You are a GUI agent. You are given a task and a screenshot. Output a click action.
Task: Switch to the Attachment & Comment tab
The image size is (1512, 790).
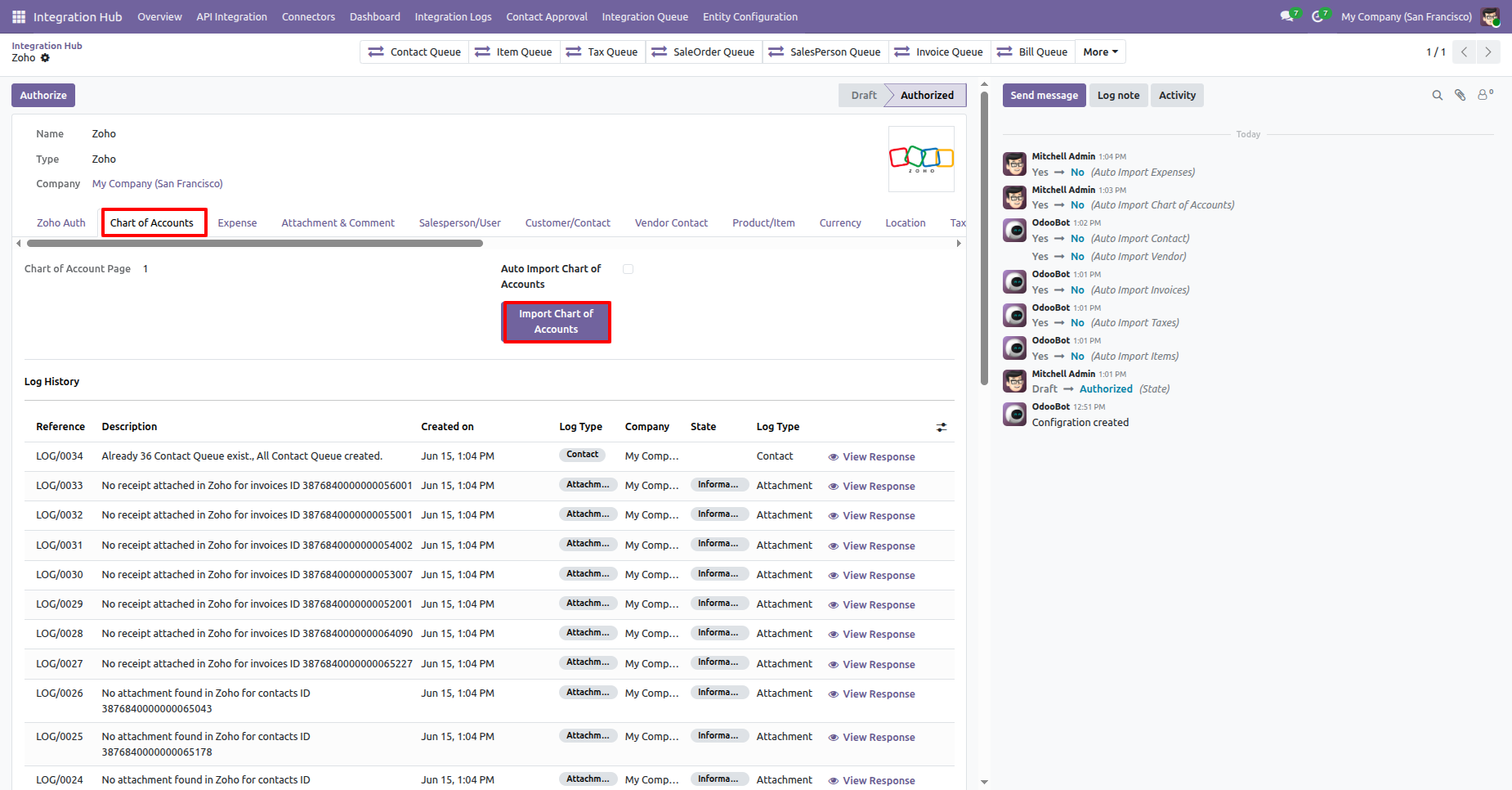[338, 223]
